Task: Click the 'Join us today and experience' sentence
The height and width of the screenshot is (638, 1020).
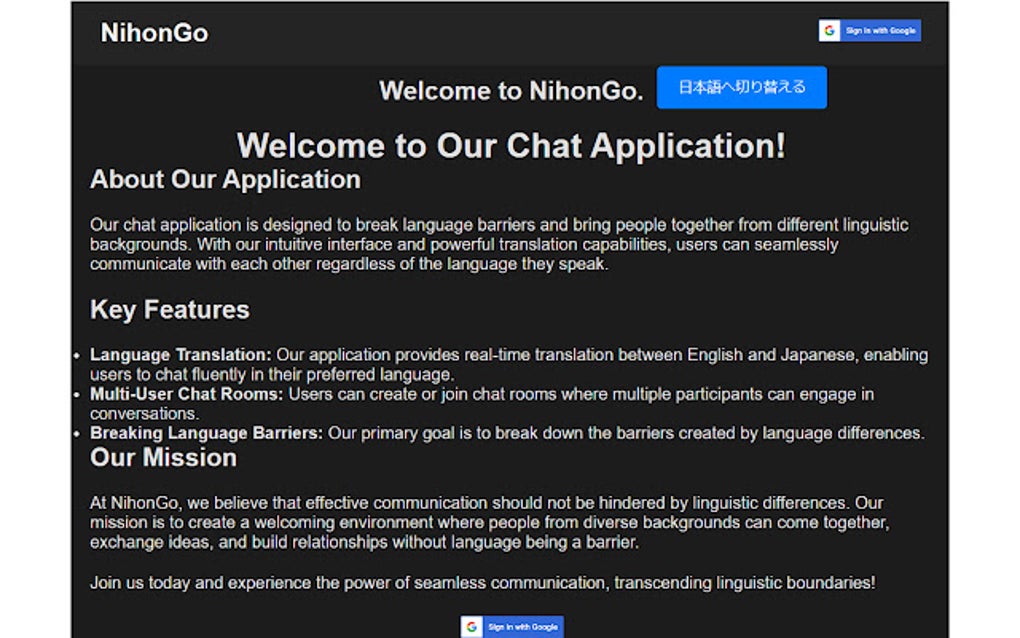Action: pyautogui.click(x=482, y=582)
